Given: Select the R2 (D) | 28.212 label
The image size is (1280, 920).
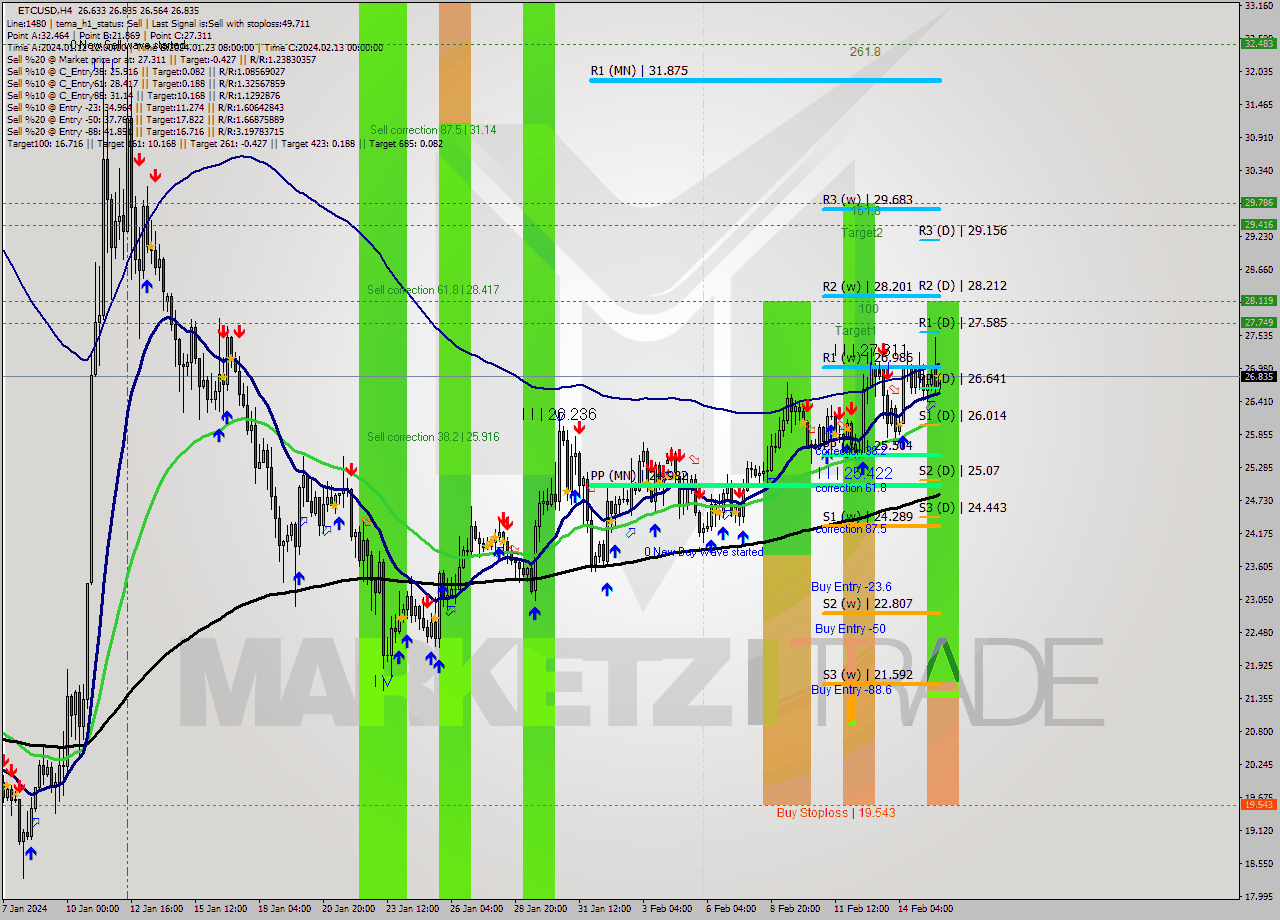Looking at the screenshot, I should pyautogui.click(x=962, y=286).
